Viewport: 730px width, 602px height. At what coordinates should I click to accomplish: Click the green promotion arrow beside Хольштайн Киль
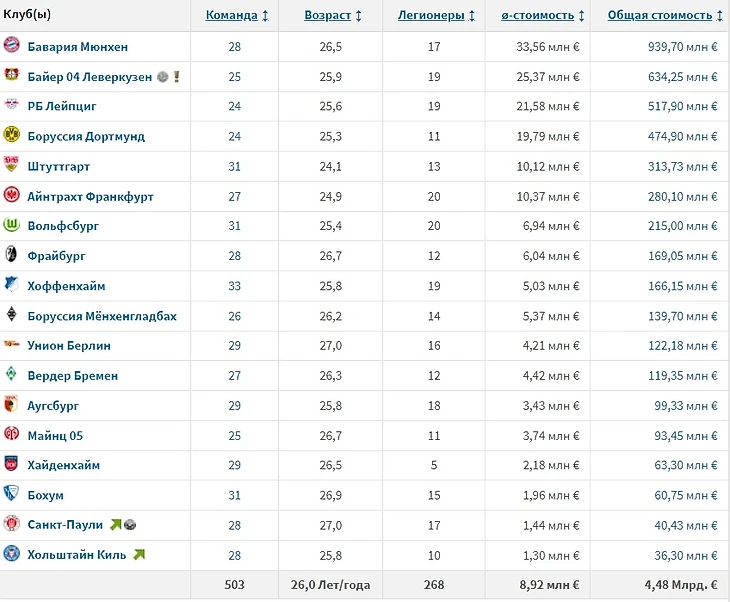[139, 555]
